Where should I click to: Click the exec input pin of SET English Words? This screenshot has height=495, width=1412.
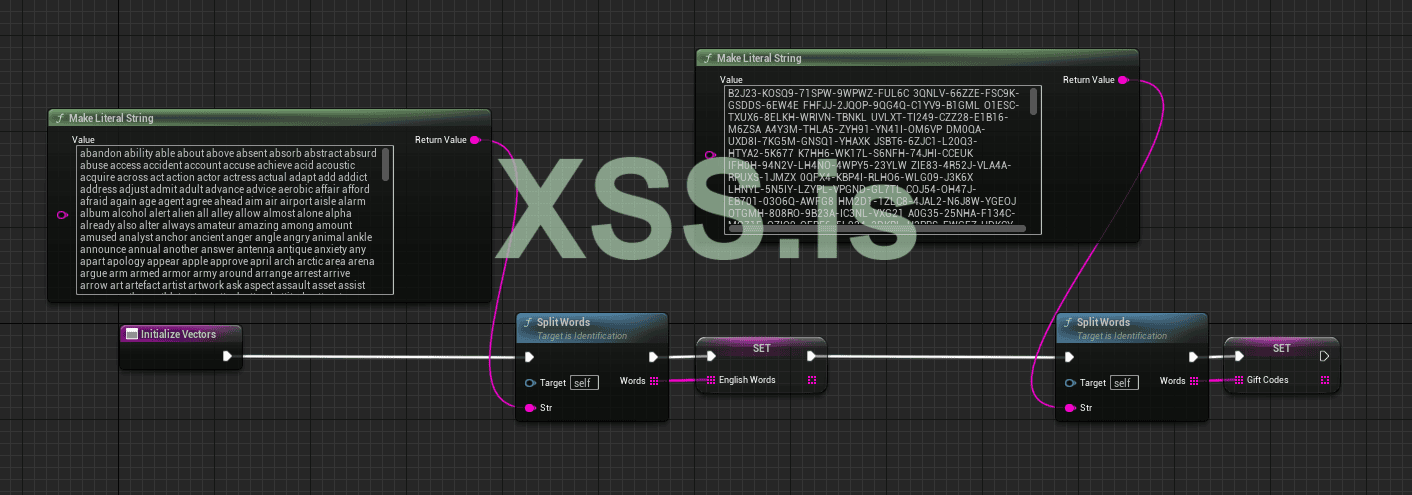tap(711, 355)
